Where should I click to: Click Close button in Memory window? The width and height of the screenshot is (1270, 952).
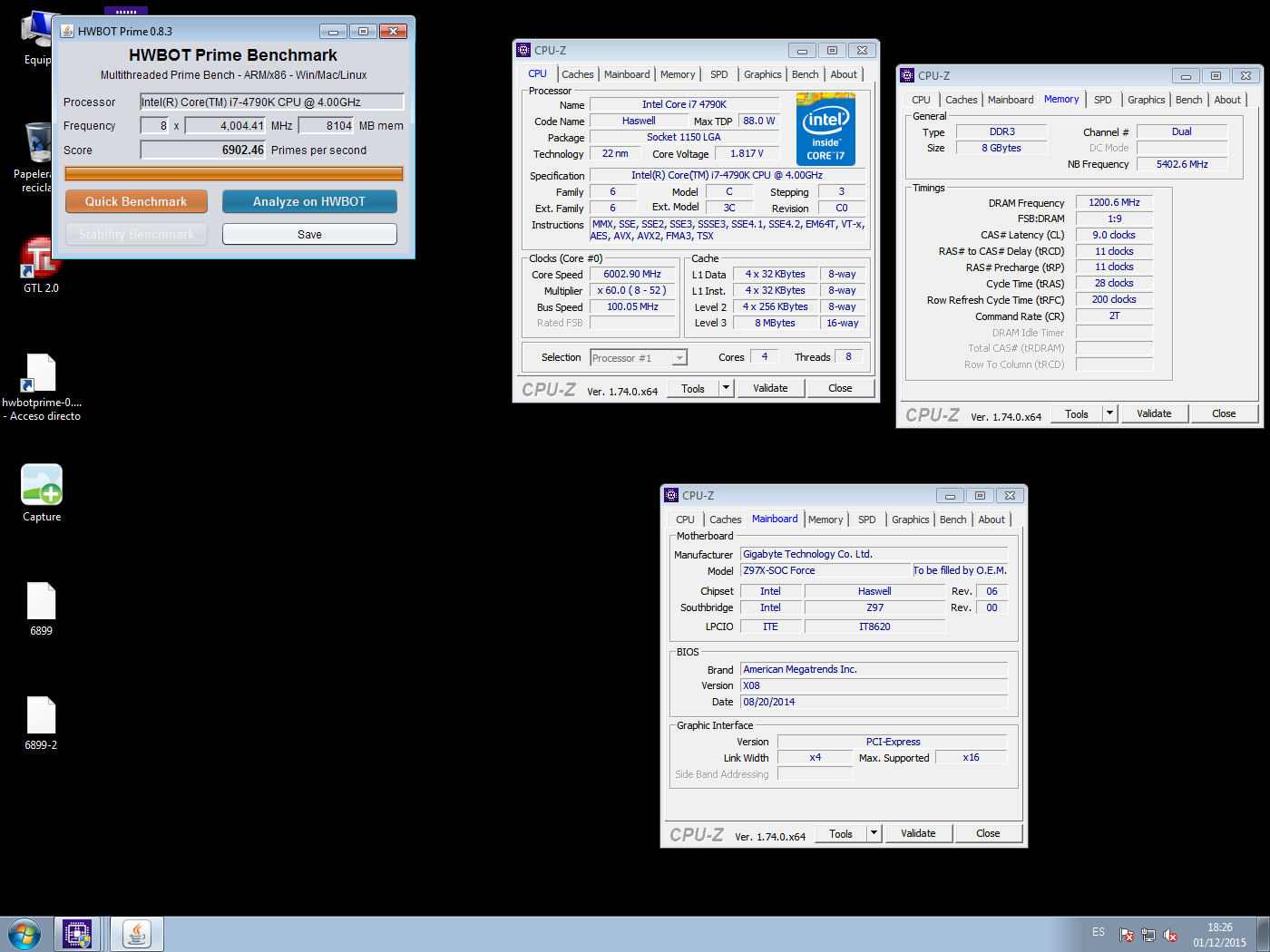tap(1224, 413)
